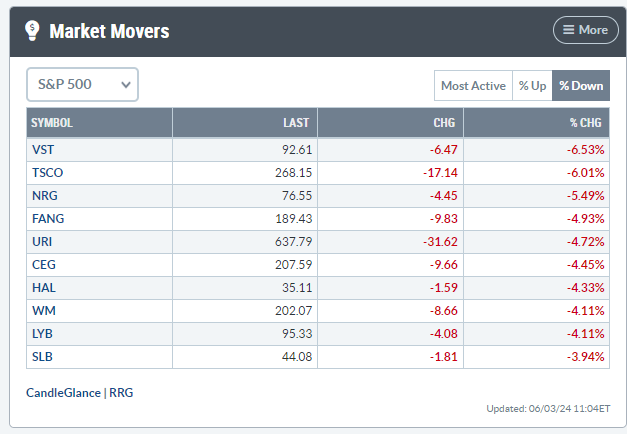This screenshot has height=434, width=627.
Task: Open the VST symbol link
Action: pos(43,150)
